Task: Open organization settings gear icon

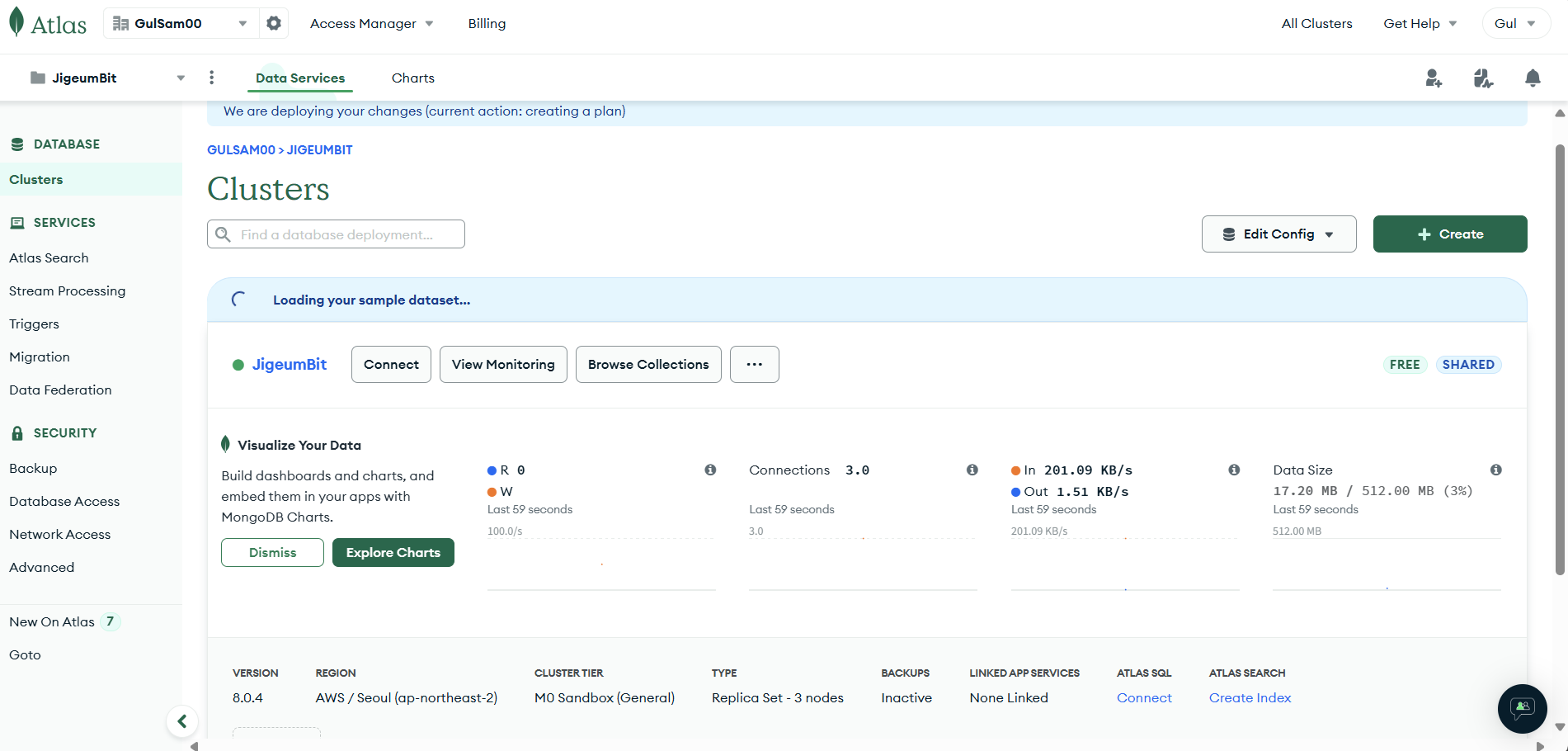Action: click(x=274, y=23)
